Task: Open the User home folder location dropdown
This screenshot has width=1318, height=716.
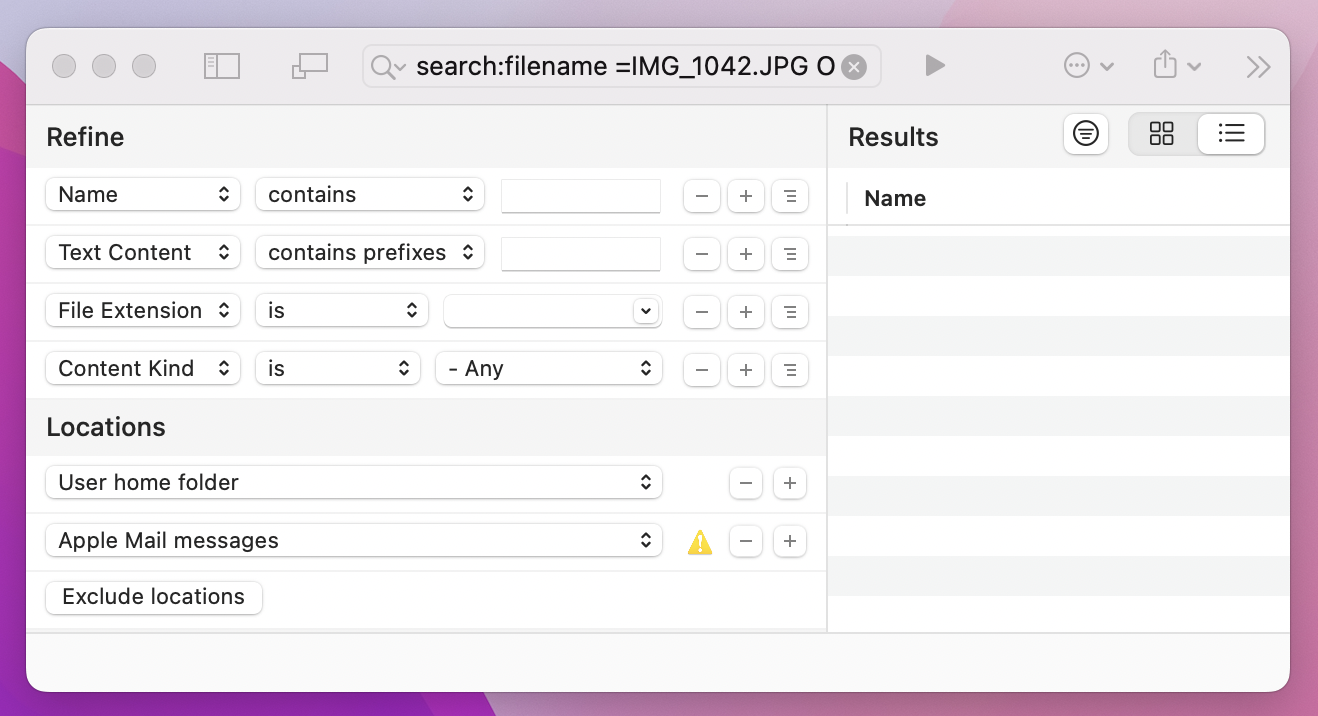Action: [354, 482]
